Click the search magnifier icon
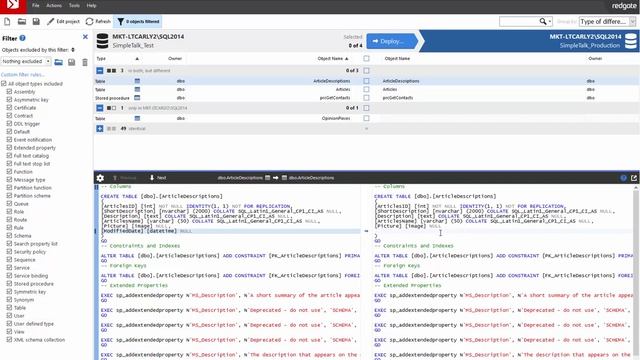 [x=543, y=21]
